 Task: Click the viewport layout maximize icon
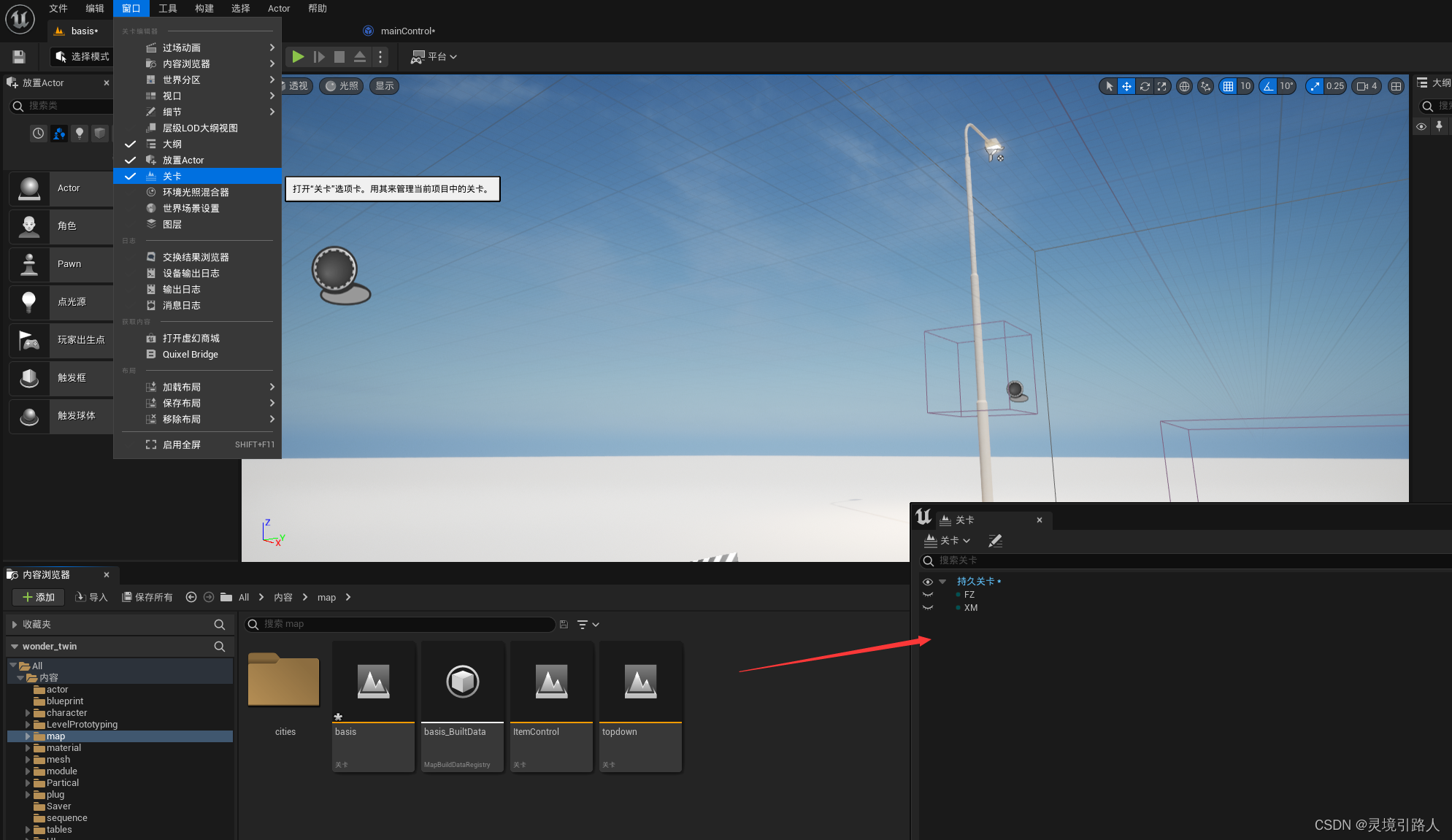pyautogui.click(x=1396, y=86)
